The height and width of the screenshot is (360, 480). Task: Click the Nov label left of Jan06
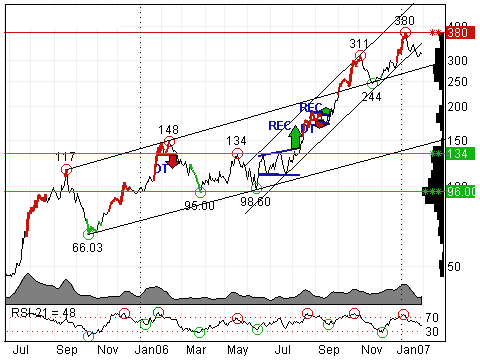[x=108, y=350]
